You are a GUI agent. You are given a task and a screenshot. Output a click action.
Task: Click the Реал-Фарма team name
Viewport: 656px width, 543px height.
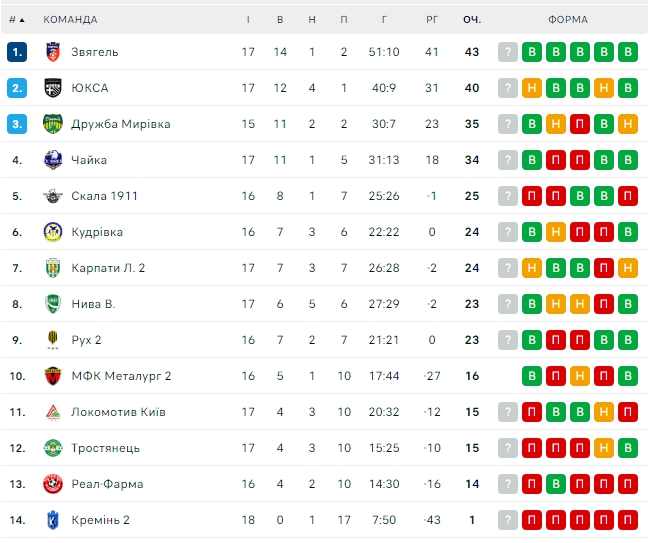107,484
